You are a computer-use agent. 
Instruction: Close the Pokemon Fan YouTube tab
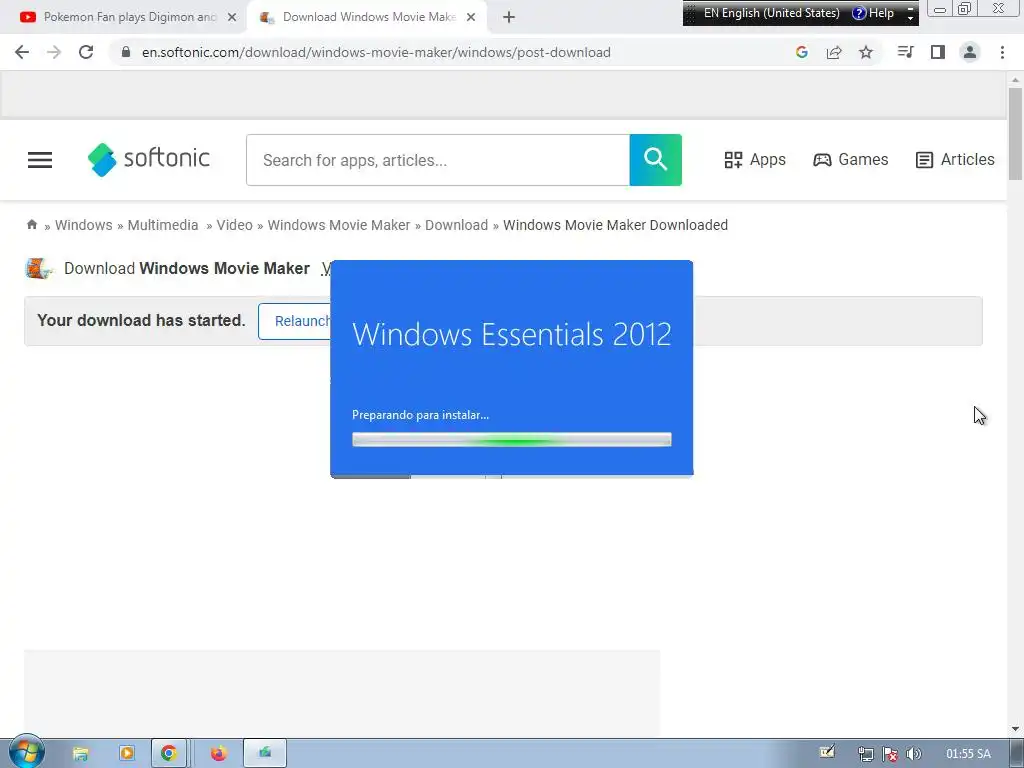(232, 17)
